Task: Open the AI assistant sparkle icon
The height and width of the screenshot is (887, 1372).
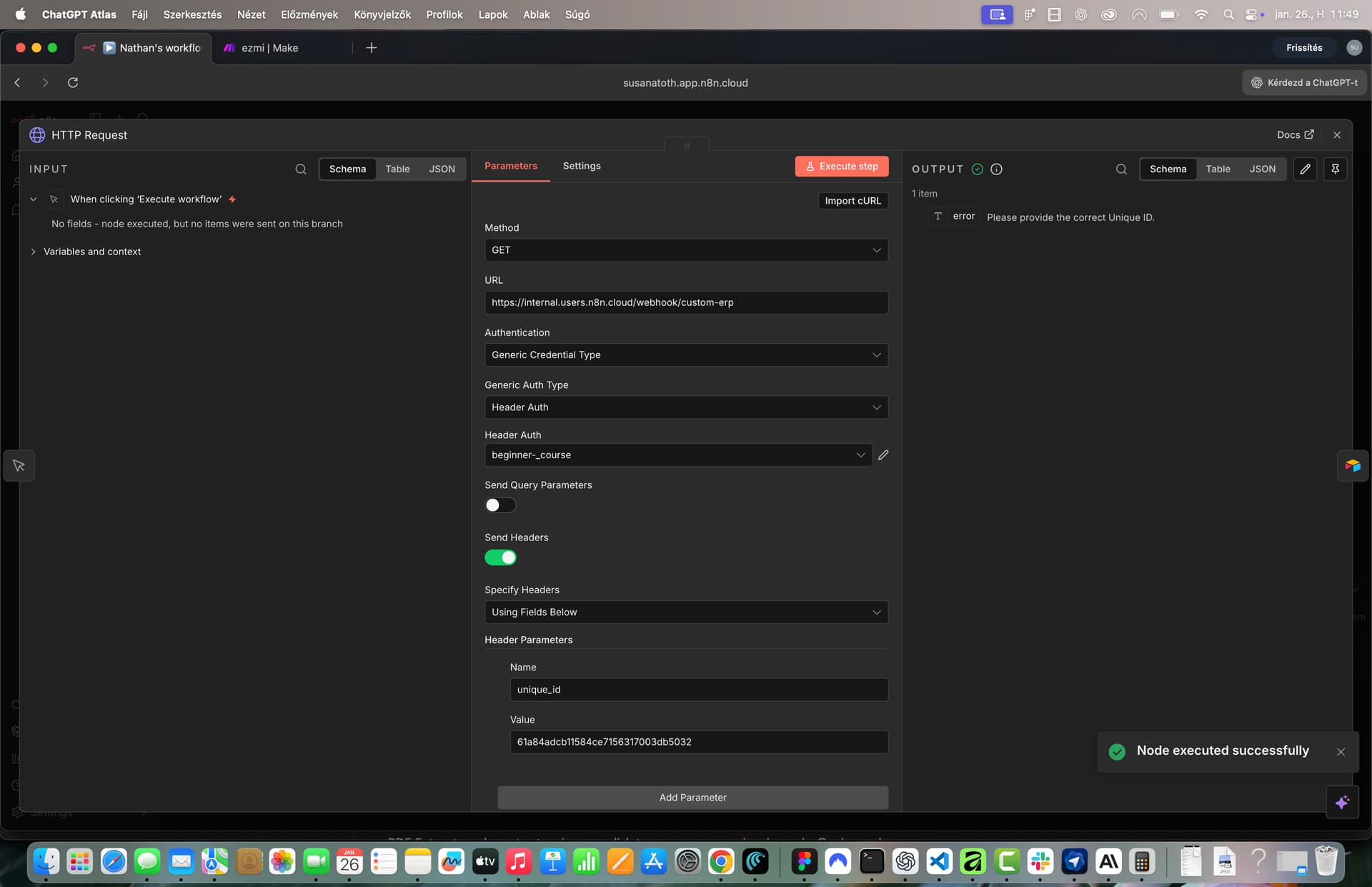Action: tap(1341, 803)
